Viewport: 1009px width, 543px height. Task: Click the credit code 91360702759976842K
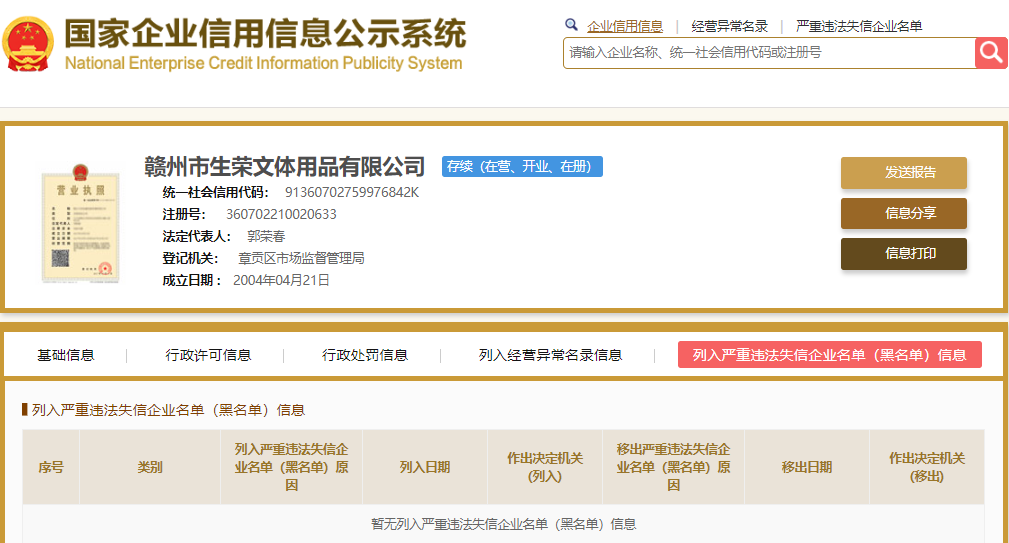(x=352, y=192)
